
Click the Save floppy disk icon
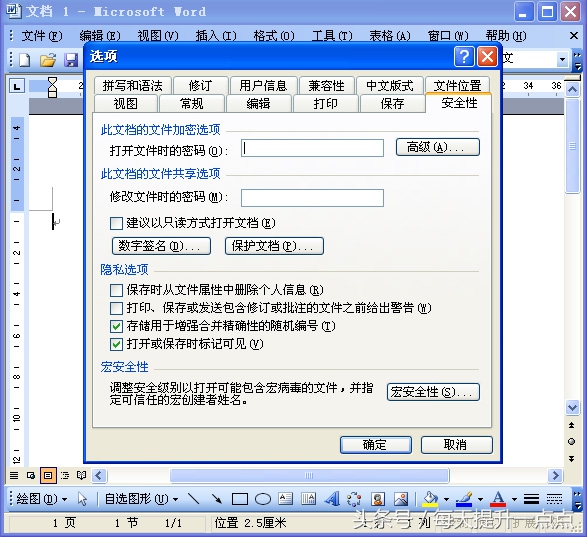point(71,60)
